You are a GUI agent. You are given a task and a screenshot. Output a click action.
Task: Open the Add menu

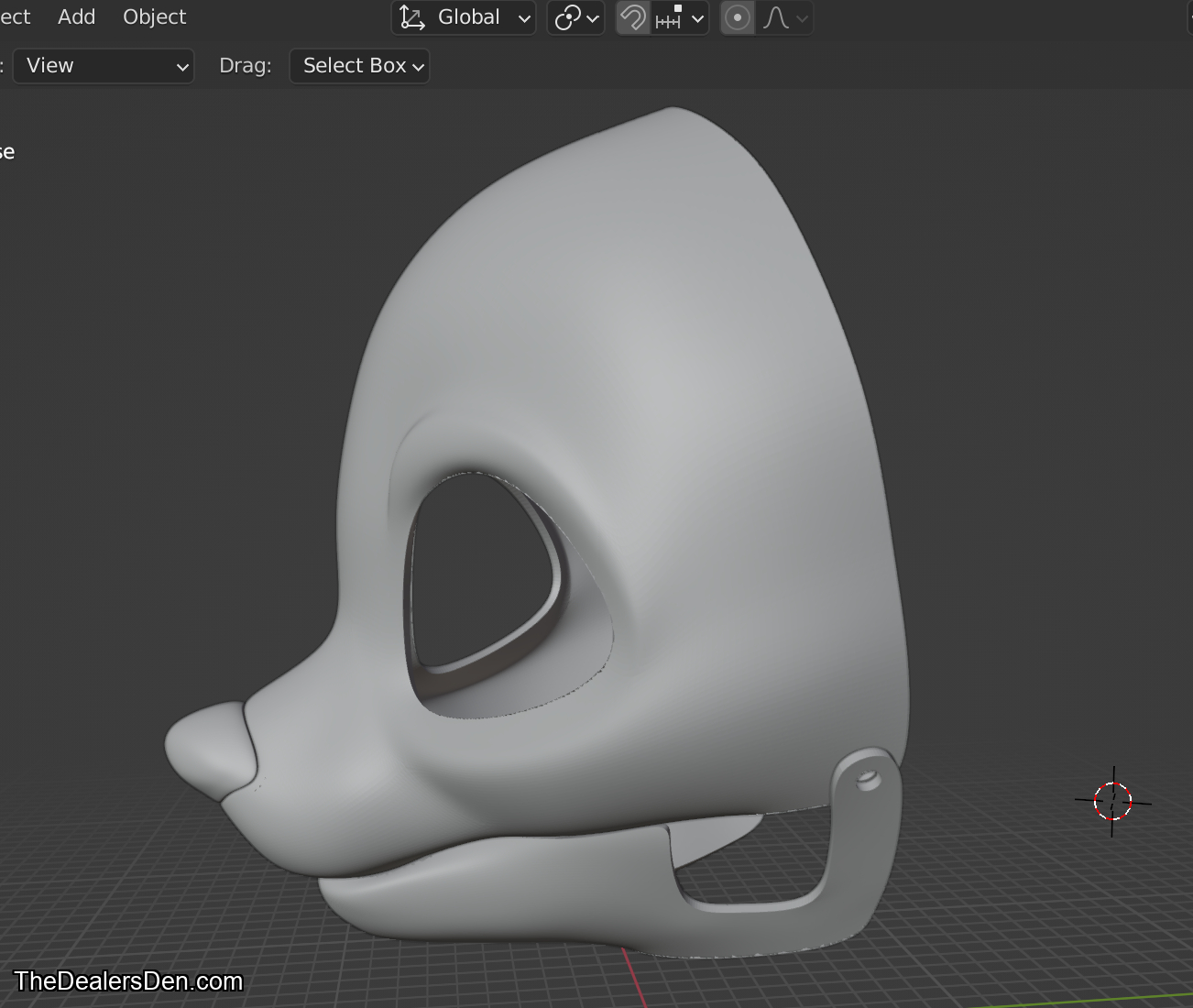(76, 16)
